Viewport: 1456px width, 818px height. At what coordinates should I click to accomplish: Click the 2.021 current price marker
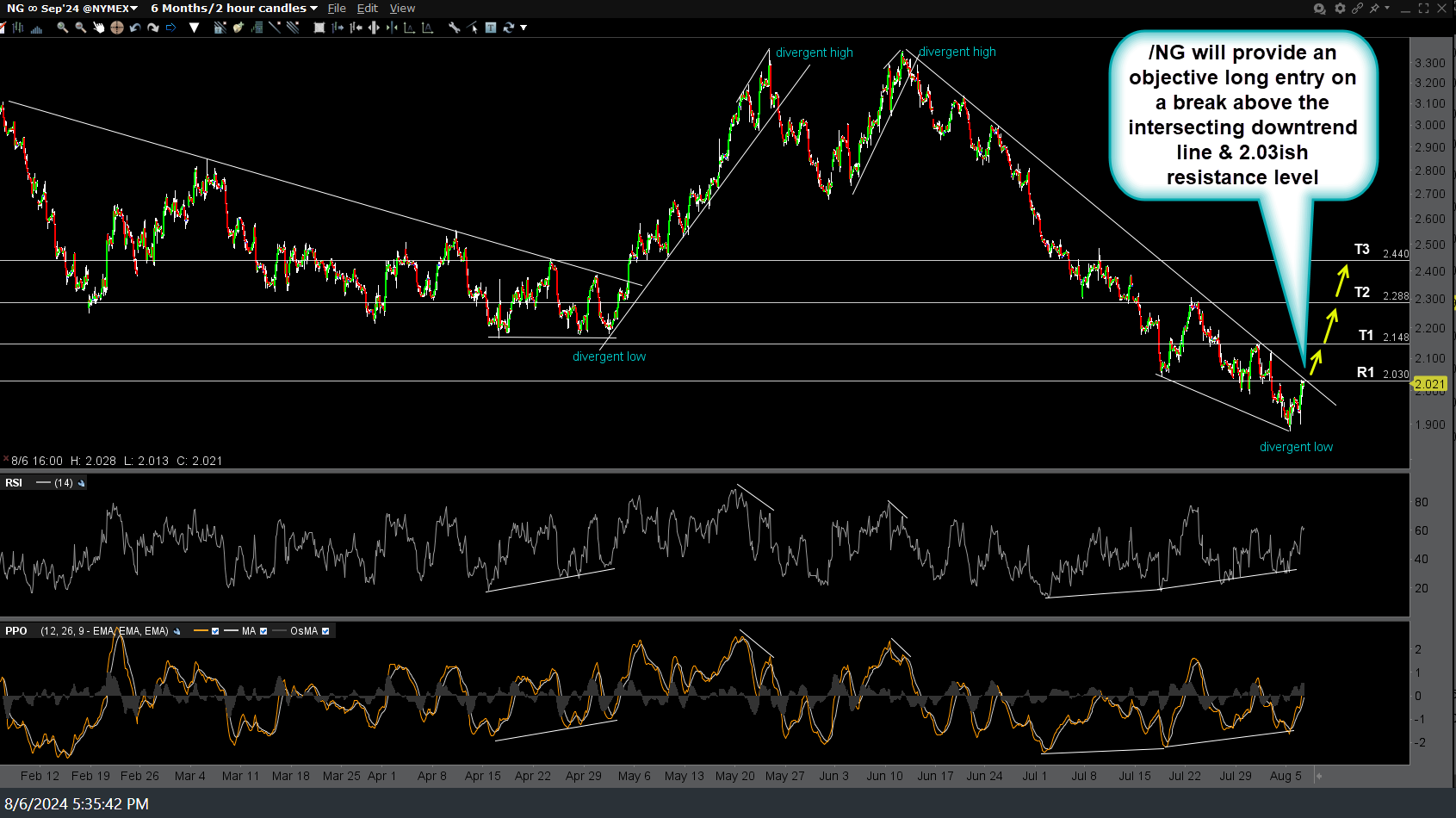[x=1430, y=384]
